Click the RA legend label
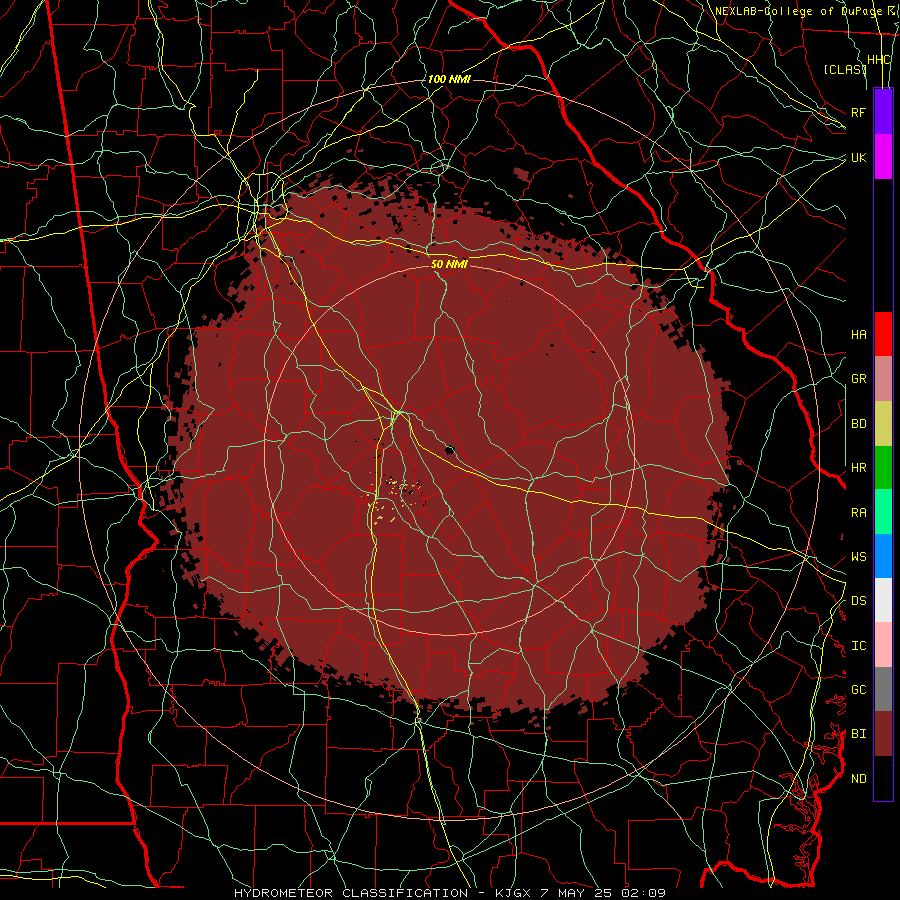 [859, 513]
